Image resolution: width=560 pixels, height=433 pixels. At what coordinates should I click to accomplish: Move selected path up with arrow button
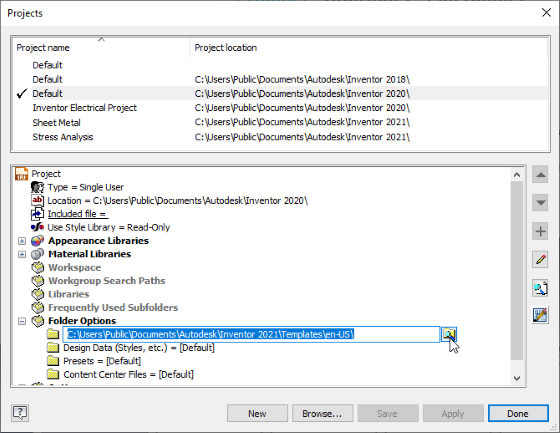point(540,175)
